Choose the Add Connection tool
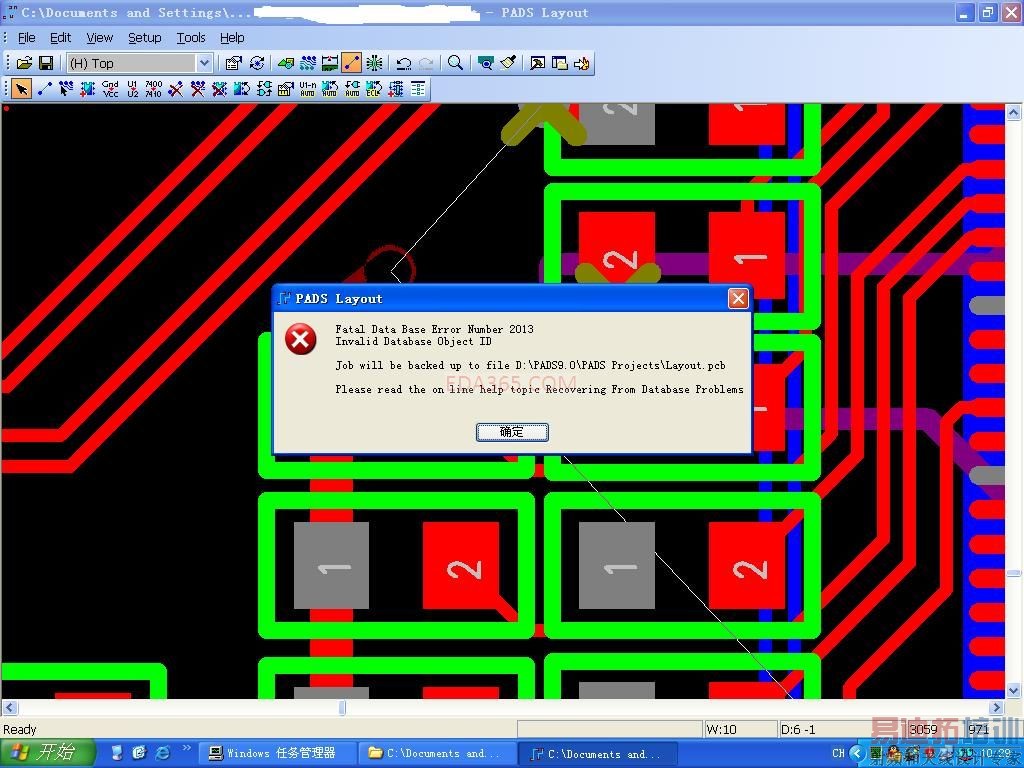Viewport: 1024px width, 768px height. coord(44,89)
